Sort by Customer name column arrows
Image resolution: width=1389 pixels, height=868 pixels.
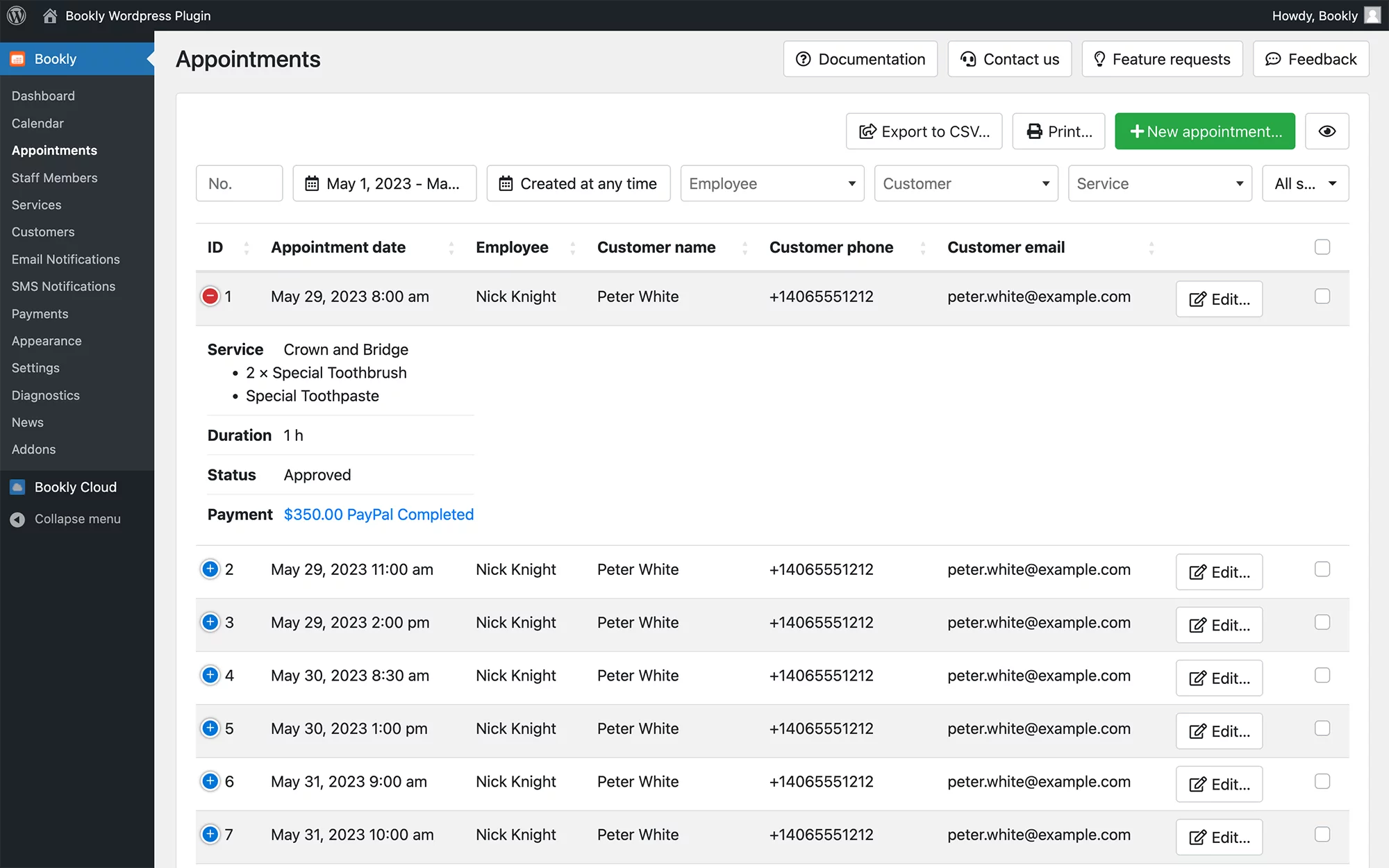point(745,247)
